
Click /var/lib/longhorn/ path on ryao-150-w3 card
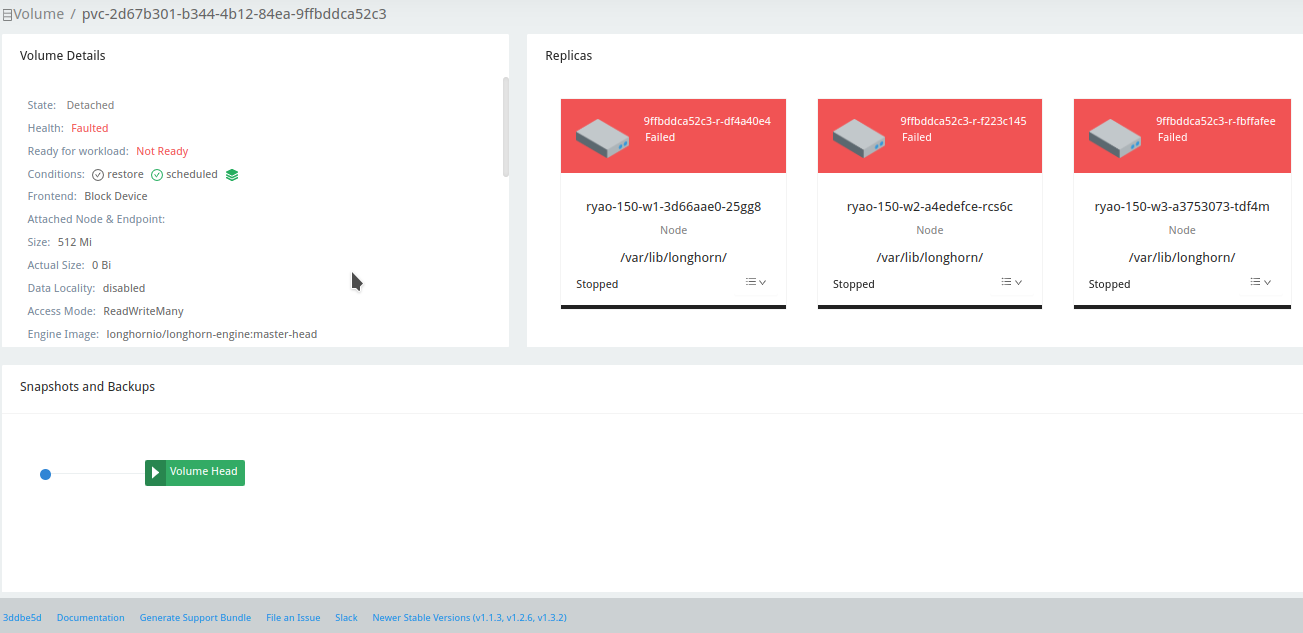coord(1182,257)
